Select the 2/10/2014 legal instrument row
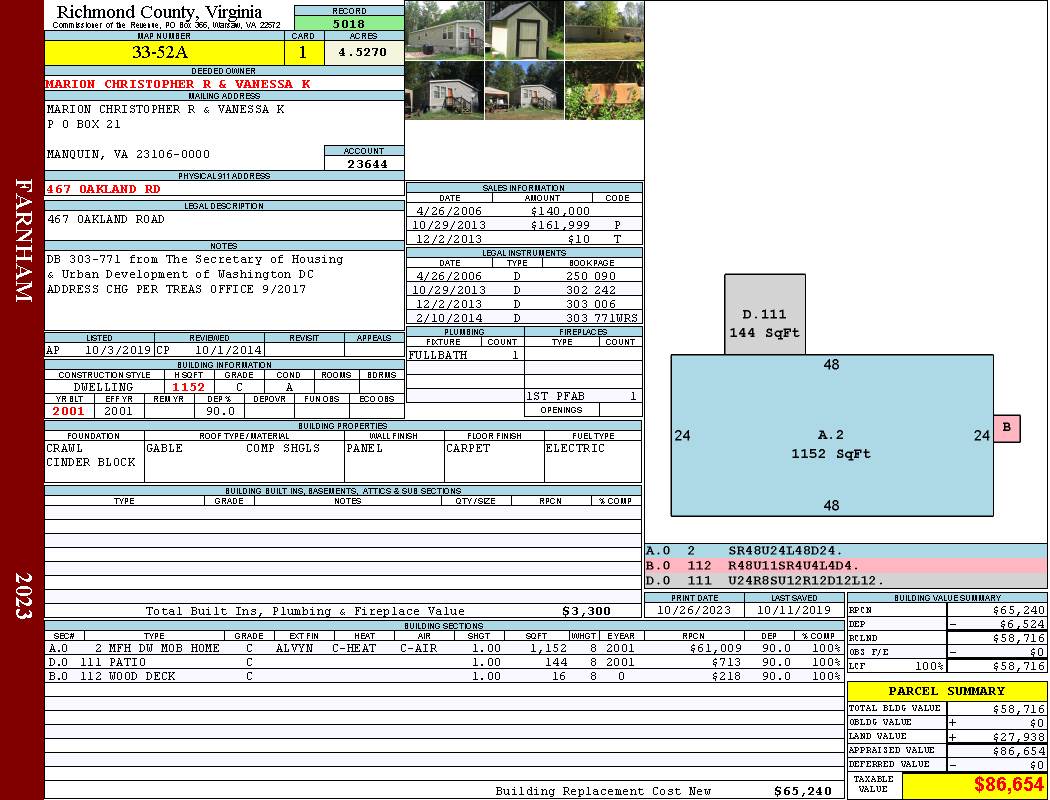Screen dimensions: 1050x800 coord(524,318)
